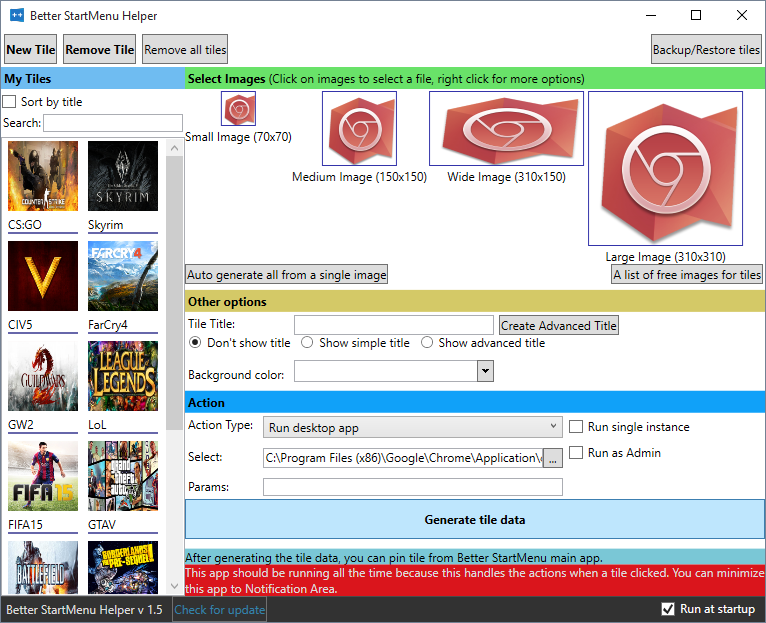
Task: Uncheck Run at startup
Action: (x=669, y=609)
